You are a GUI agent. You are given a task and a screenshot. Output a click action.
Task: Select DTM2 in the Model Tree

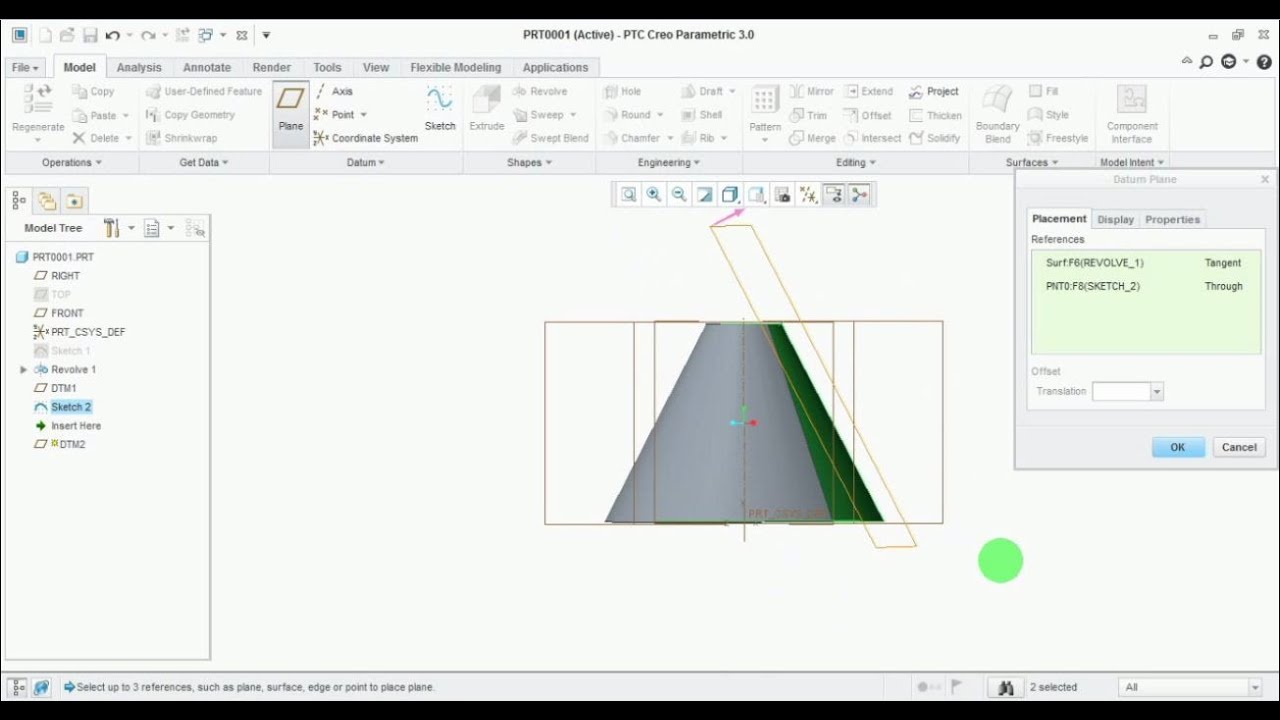pyautogui.click(x=71, y=444)
